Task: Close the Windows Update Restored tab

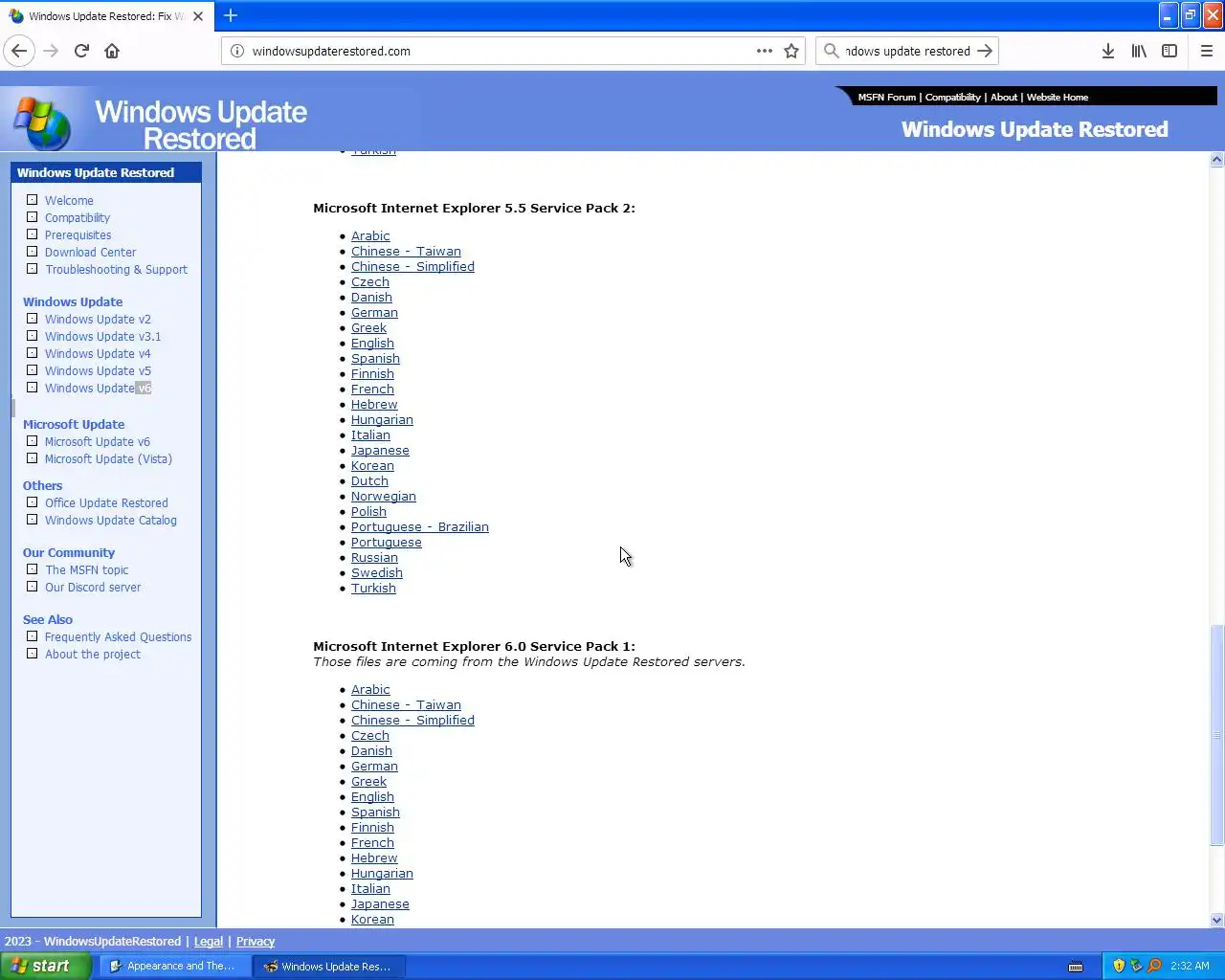Action: (198, 16)
